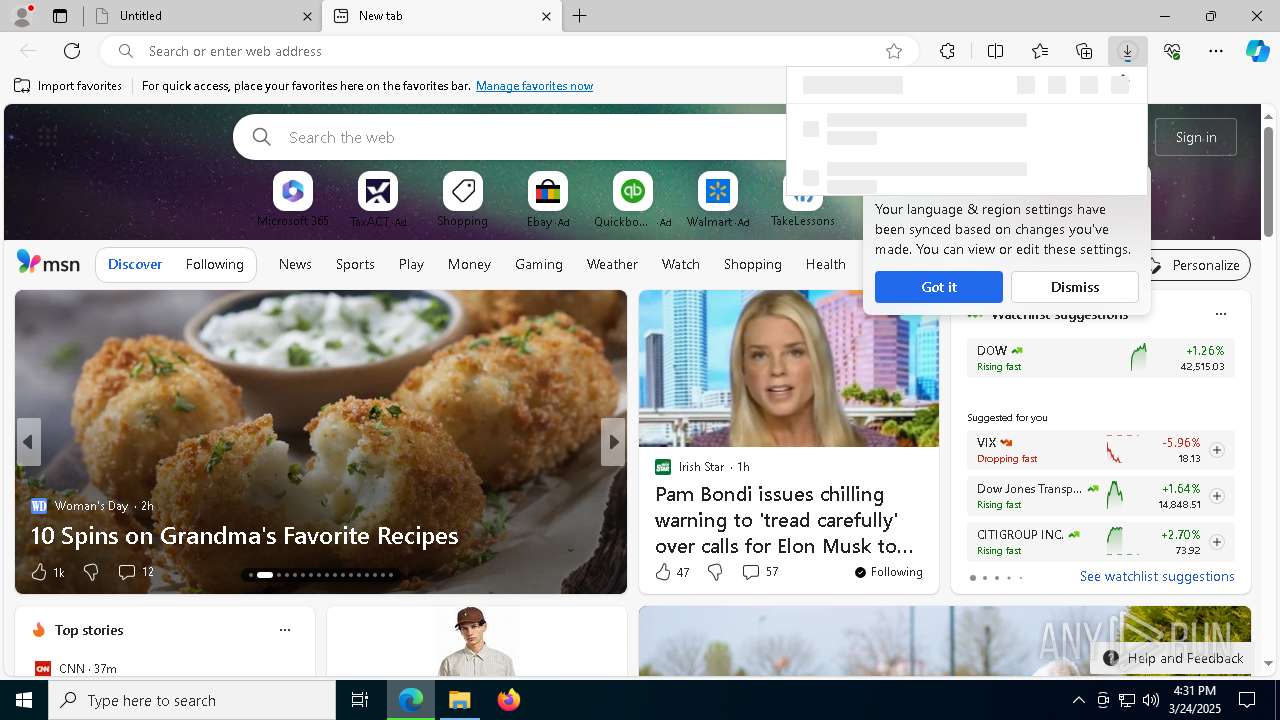Add this page to favorites star
Viewport: 1280px width, 720px height.
point(894,51)
